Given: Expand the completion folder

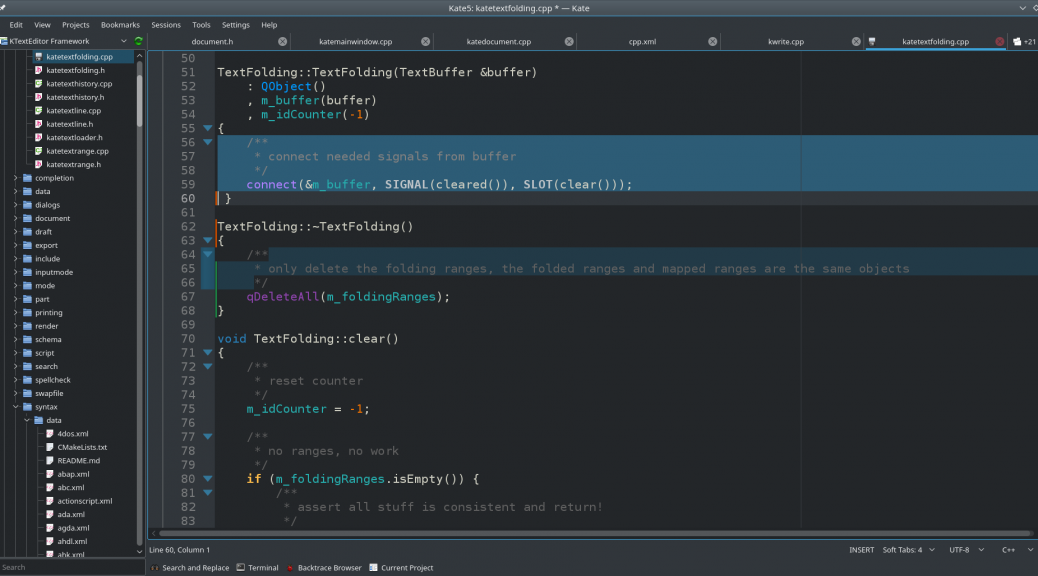Looking at the screenshot, I should click(x=16, y=178).
